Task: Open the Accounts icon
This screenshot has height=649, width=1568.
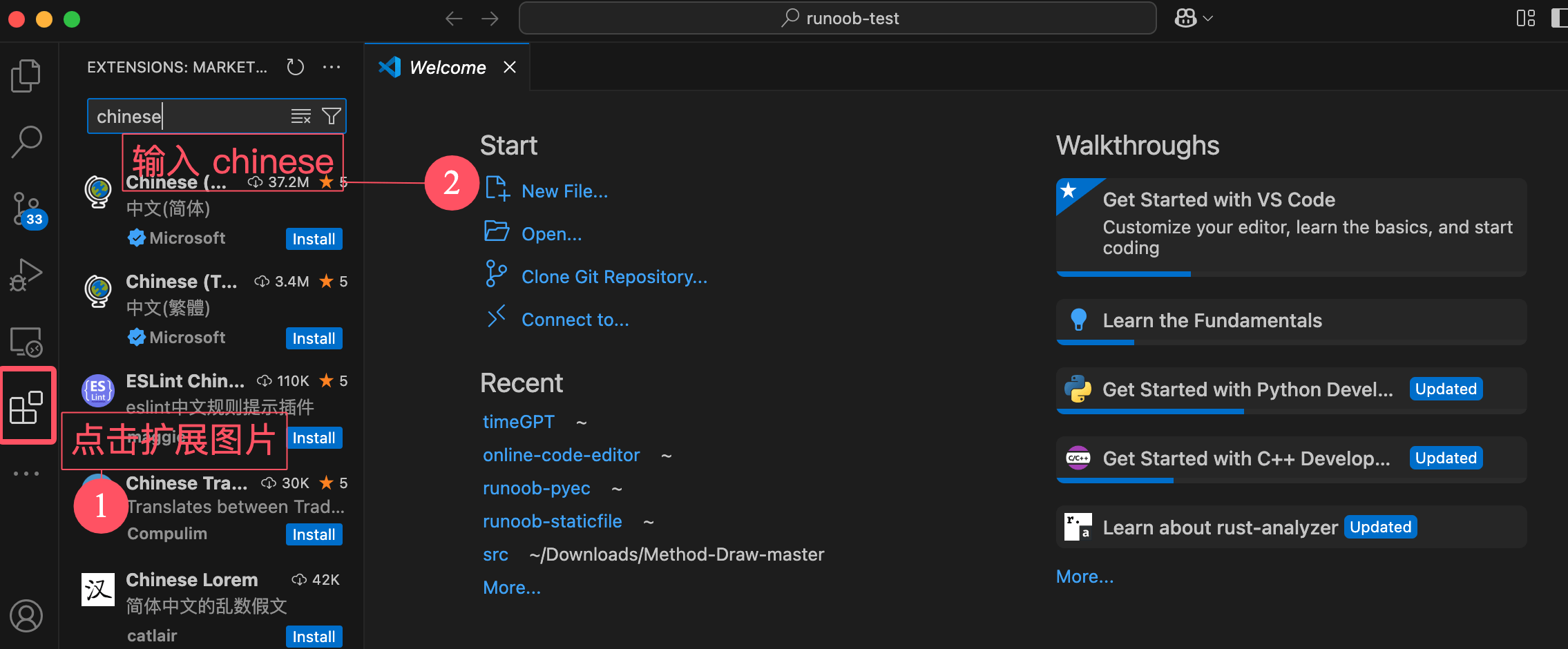Action: tap(26, 616)
